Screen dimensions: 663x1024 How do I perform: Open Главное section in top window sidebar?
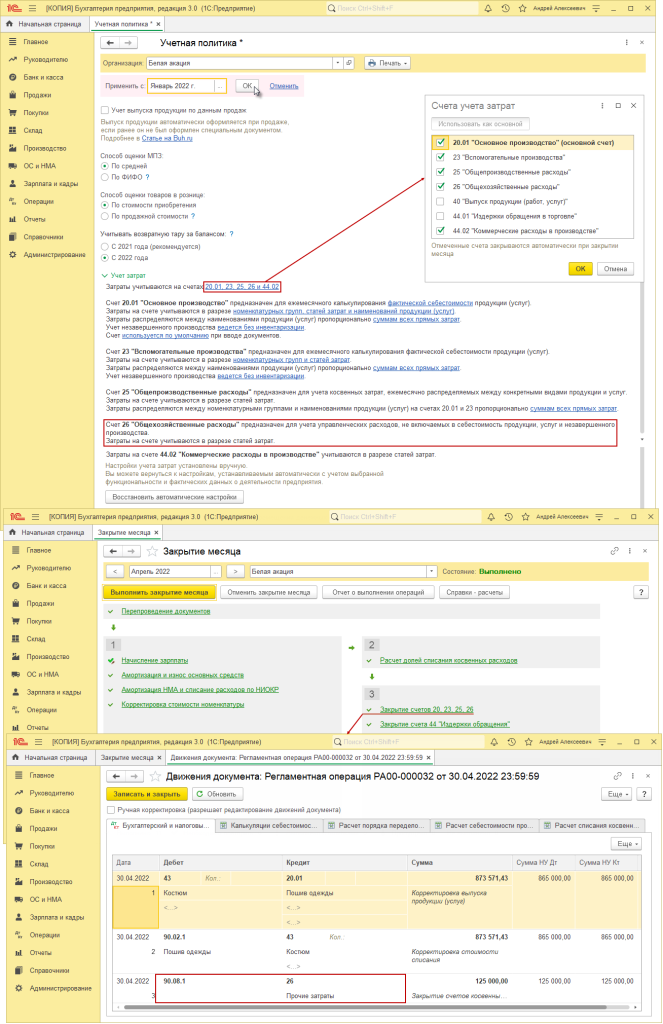pos(36,42)
